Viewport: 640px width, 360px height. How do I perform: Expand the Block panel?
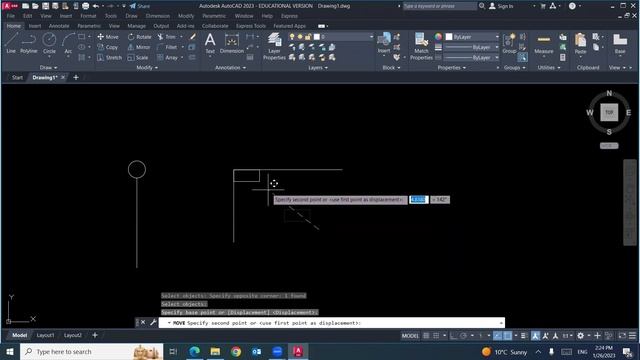[391, 68]
